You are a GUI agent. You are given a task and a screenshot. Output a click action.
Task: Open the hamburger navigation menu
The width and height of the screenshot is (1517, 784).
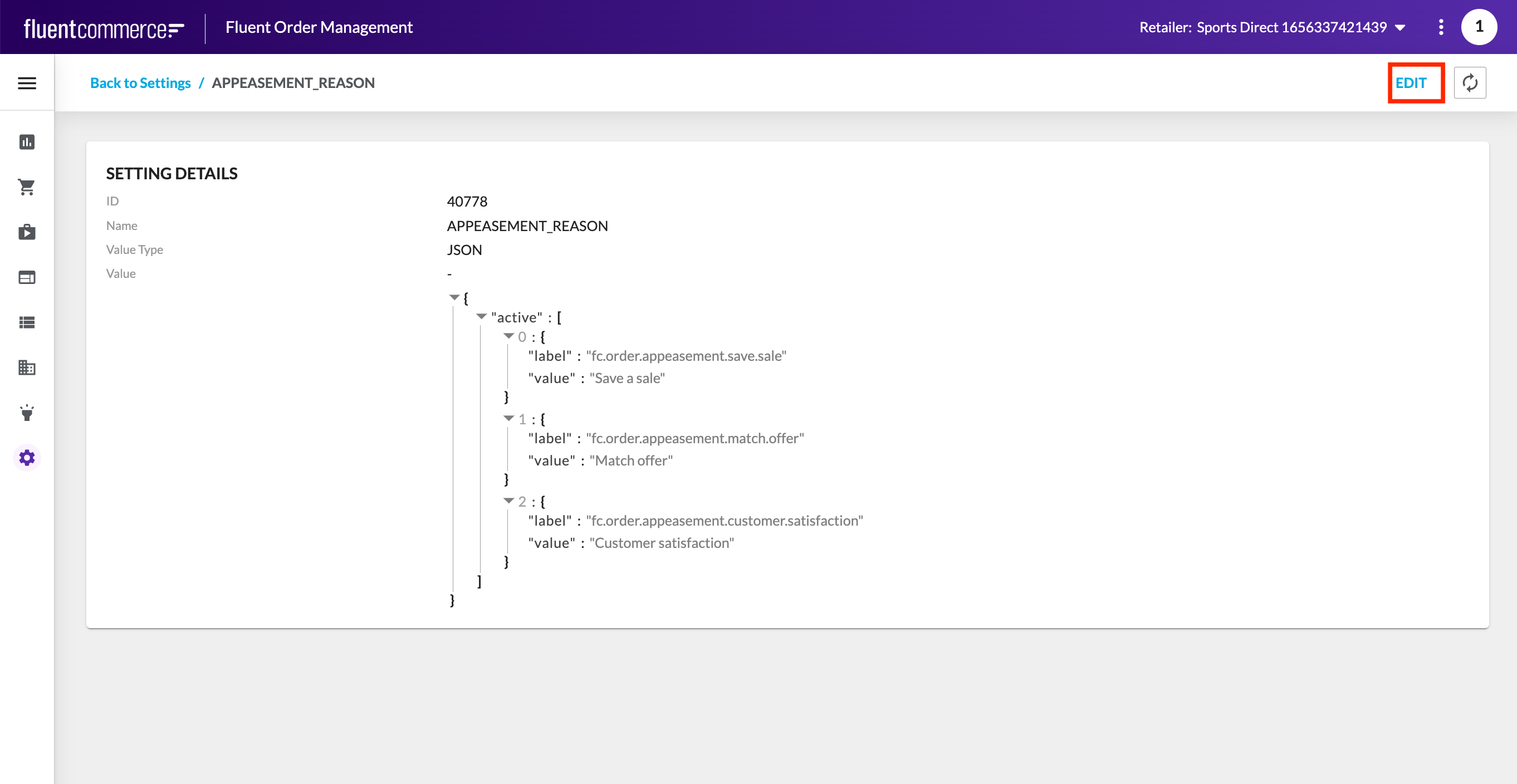(x=27, y=83)
